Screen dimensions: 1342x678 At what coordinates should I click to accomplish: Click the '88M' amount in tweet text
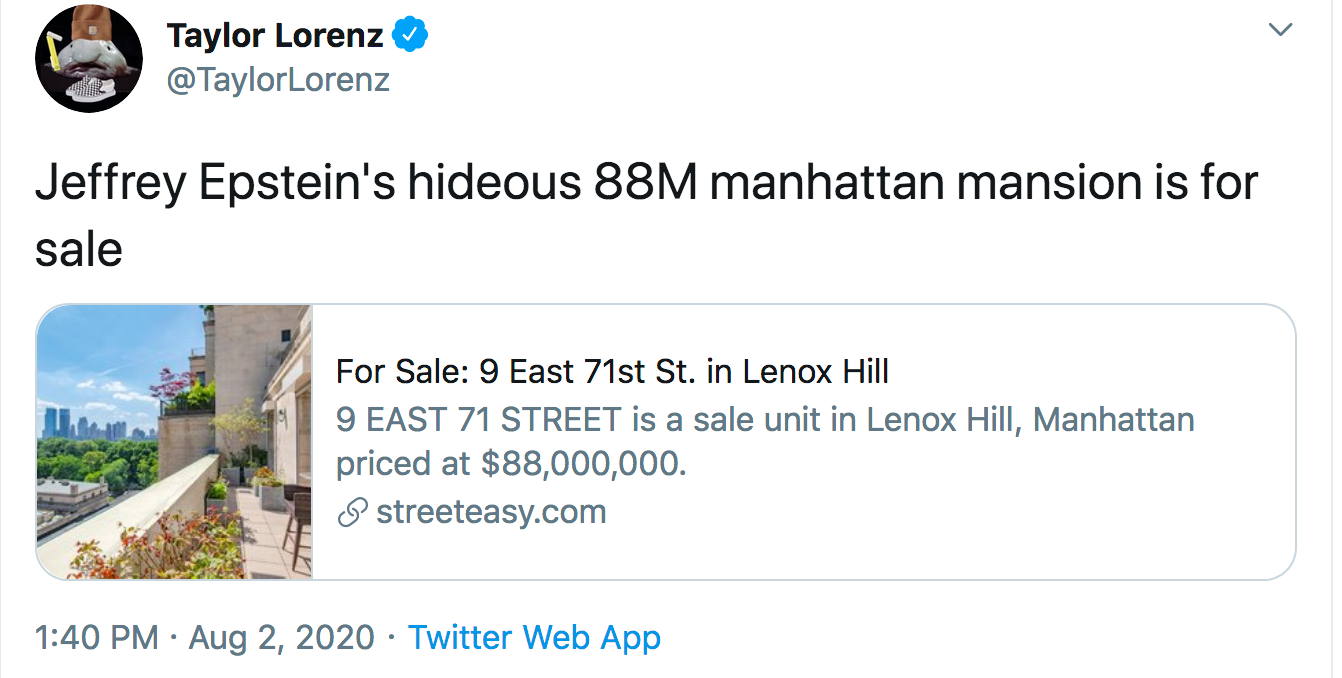(645, 184)
